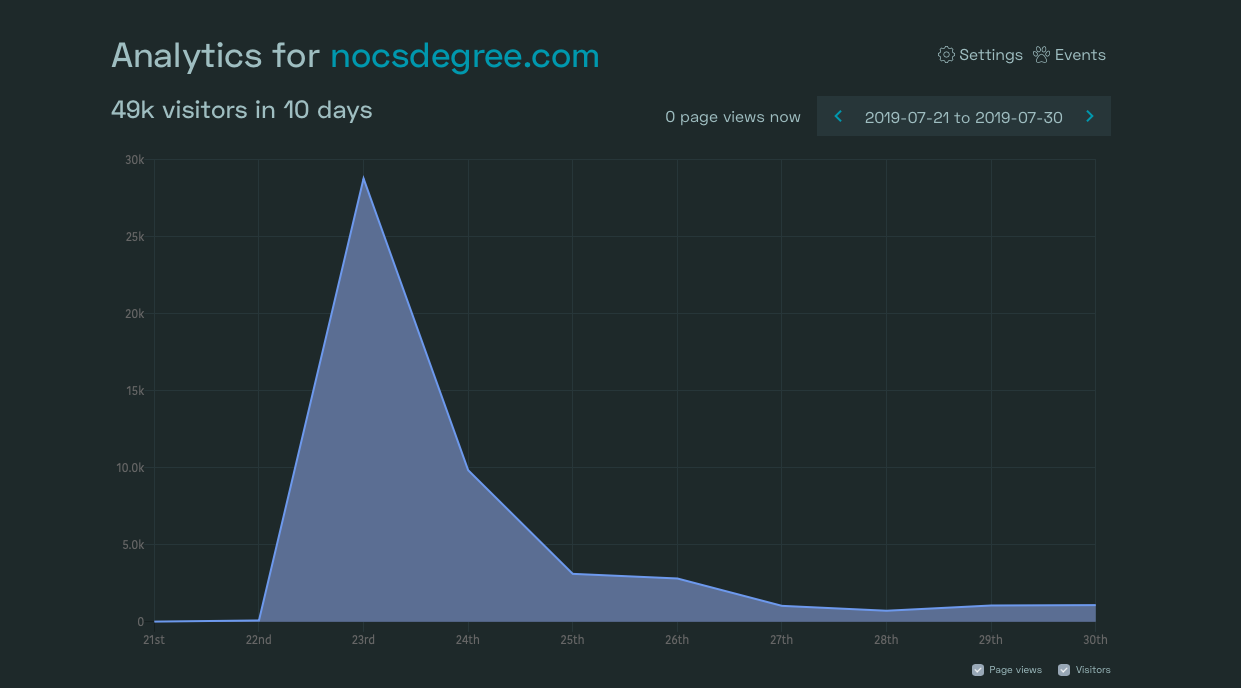This screenshot has width=1241, height=688.
Task: Toggle the Visitors checkbox
Action: click(1064, 670)
